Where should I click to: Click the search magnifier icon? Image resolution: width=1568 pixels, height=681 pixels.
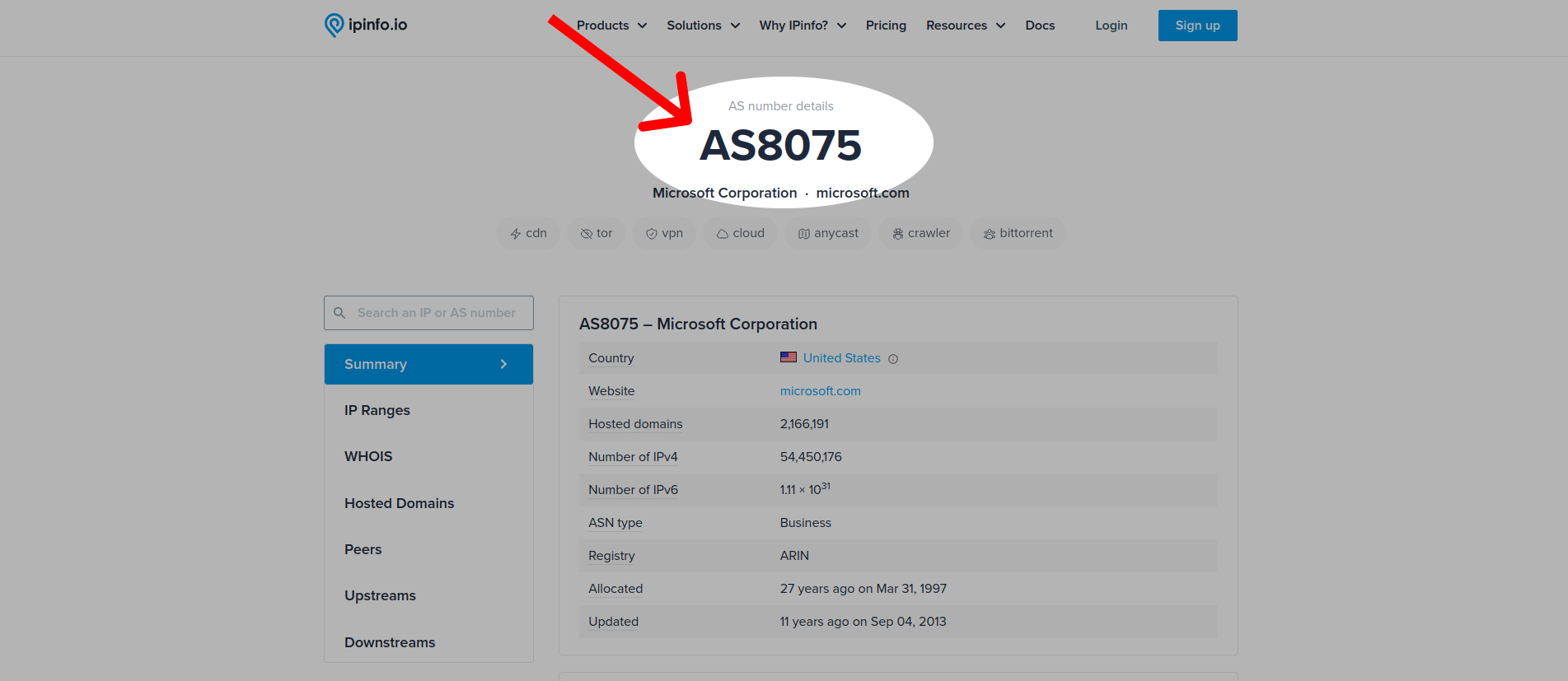339,313
